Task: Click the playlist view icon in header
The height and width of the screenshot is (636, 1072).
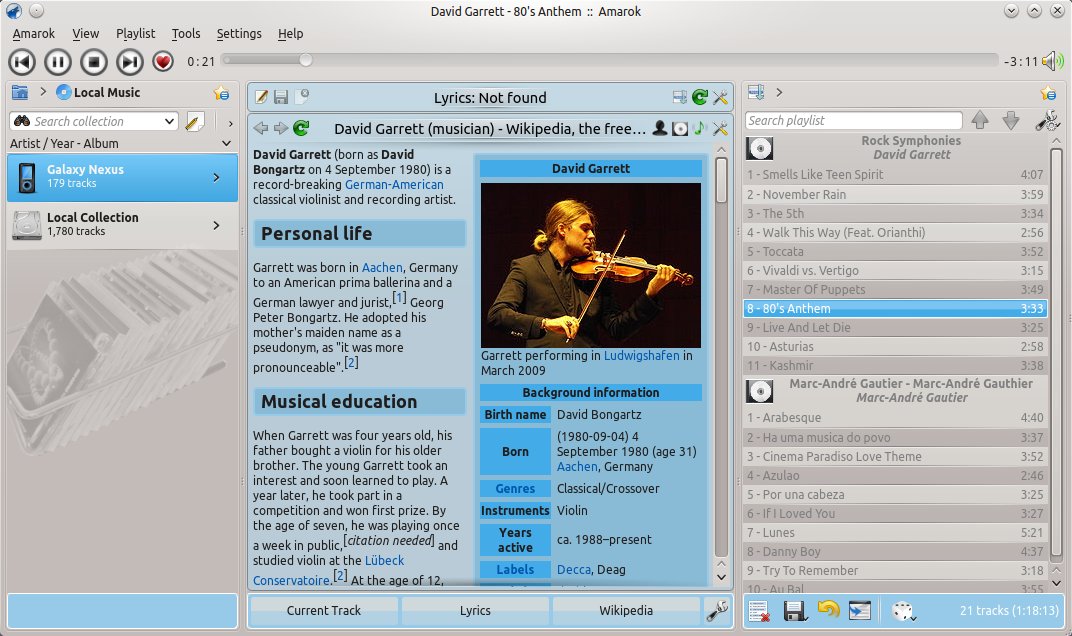Action: [756, 92]
